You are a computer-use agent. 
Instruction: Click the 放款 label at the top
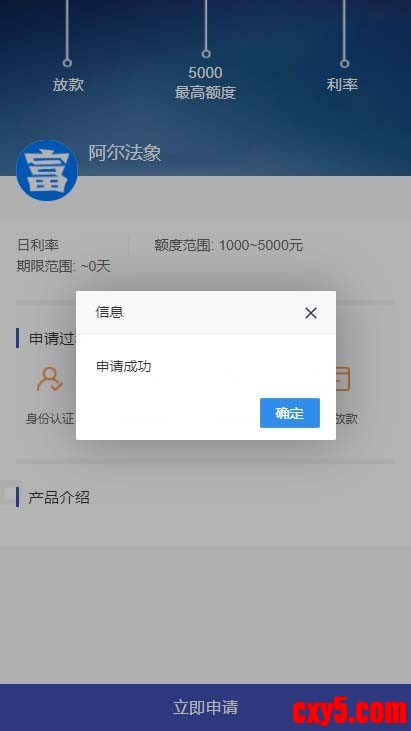(68, 85)
